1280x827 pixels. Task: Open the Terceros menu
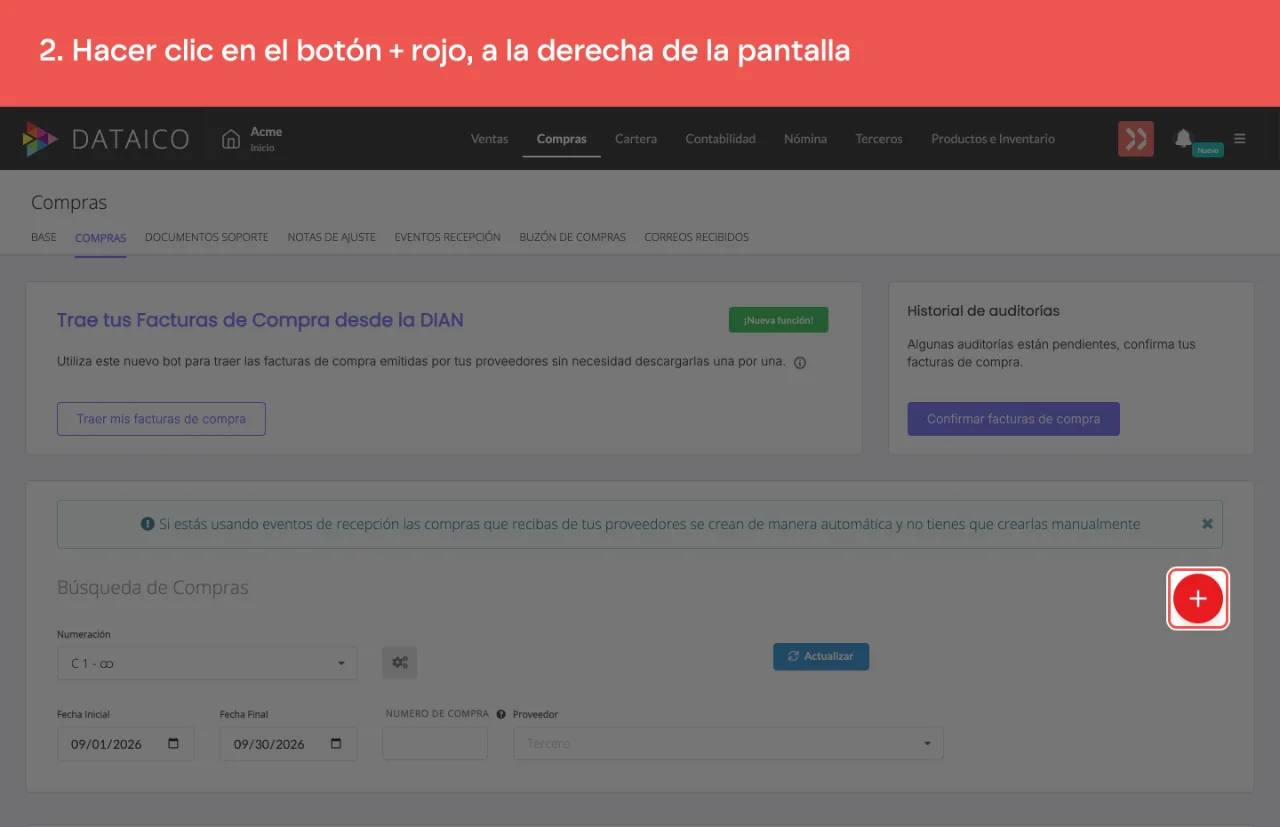click(879, 139)
